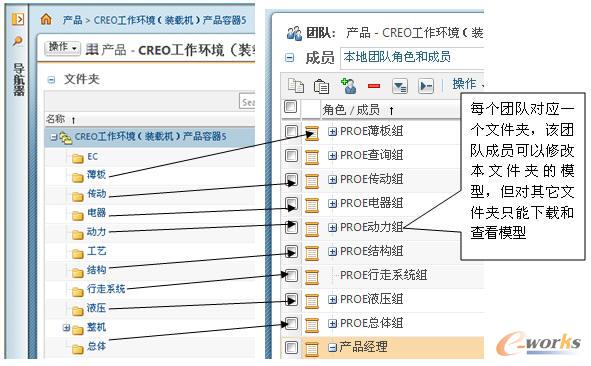591x366 pixels.
Task: Click the collapse rows toolbar icon
Action: click(x=426, y=86)
